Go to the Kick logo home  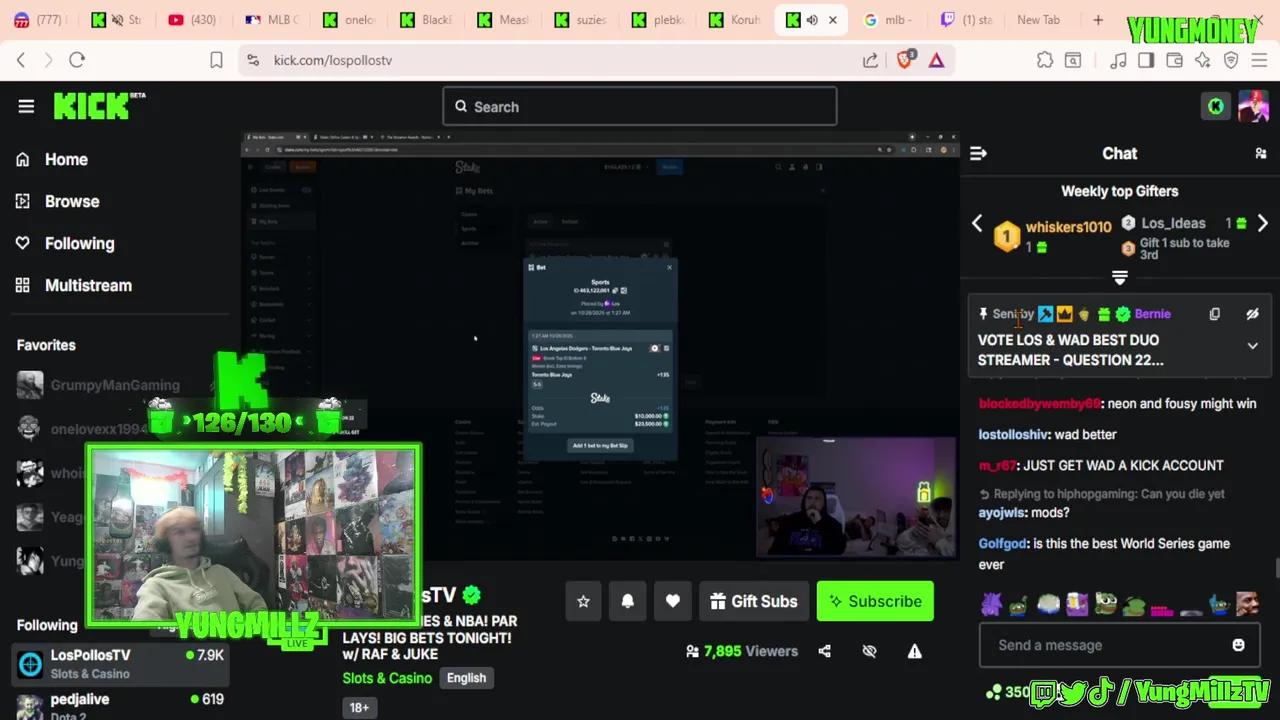tap(99, 106)
